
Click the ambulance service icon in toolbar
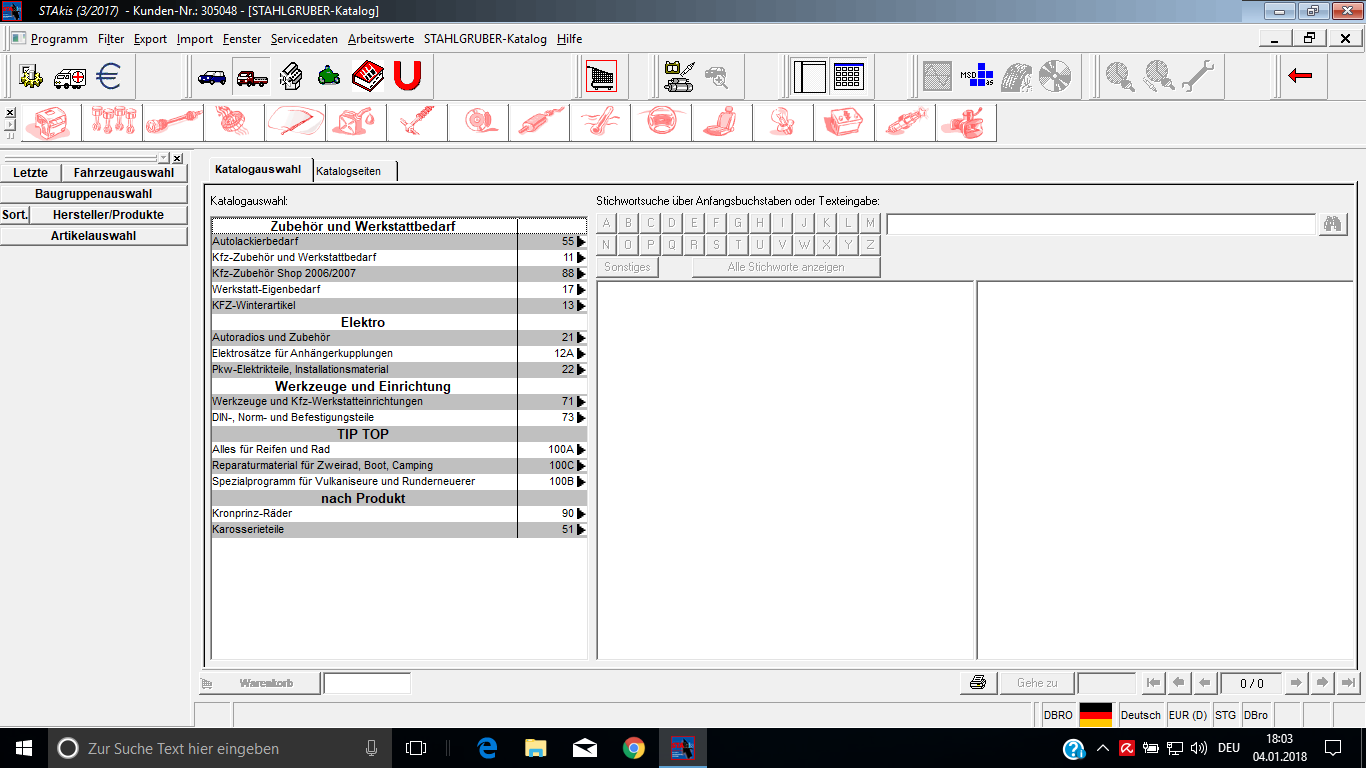69,76
